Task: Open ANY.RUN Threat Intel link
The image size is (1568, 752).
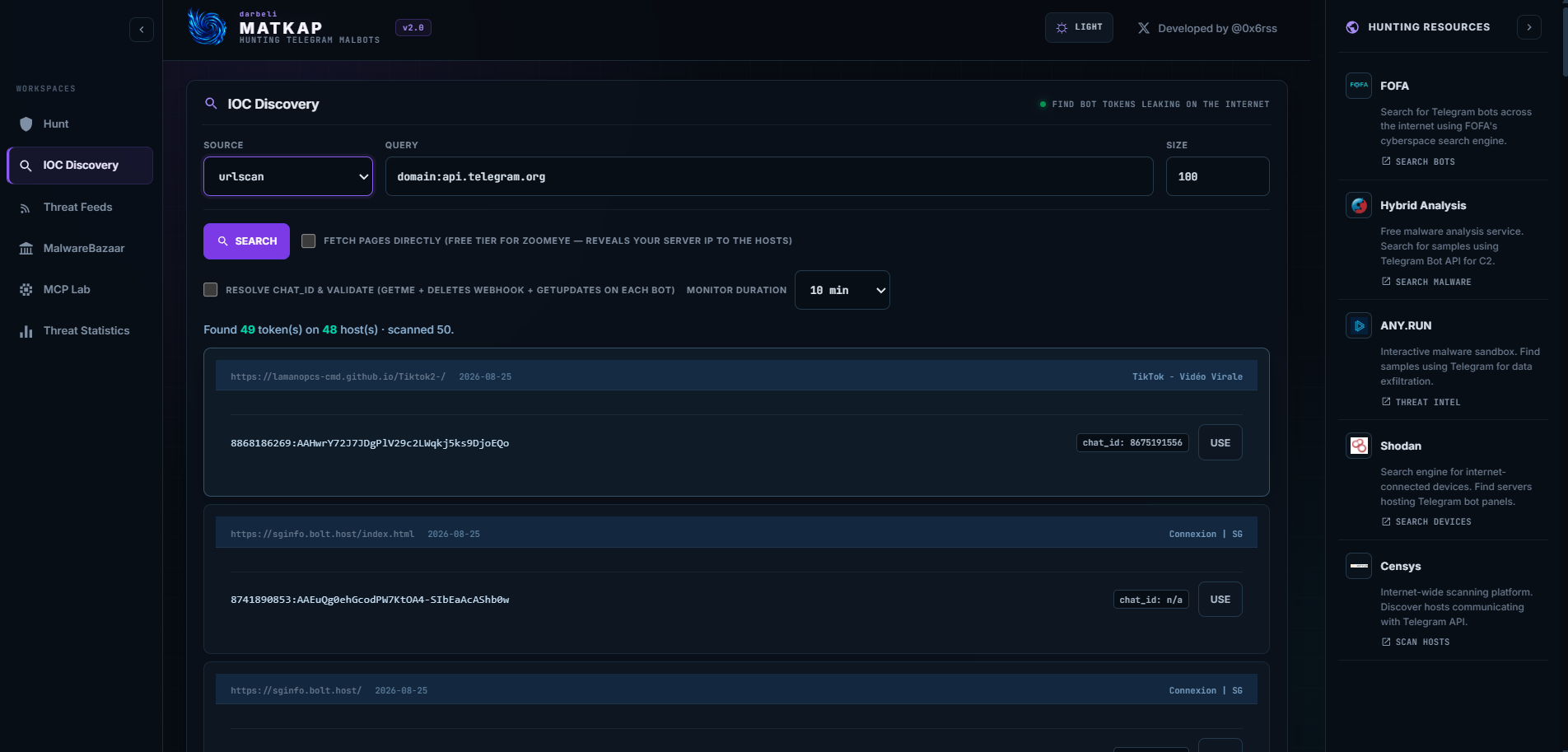Action: coord(1421,403)
